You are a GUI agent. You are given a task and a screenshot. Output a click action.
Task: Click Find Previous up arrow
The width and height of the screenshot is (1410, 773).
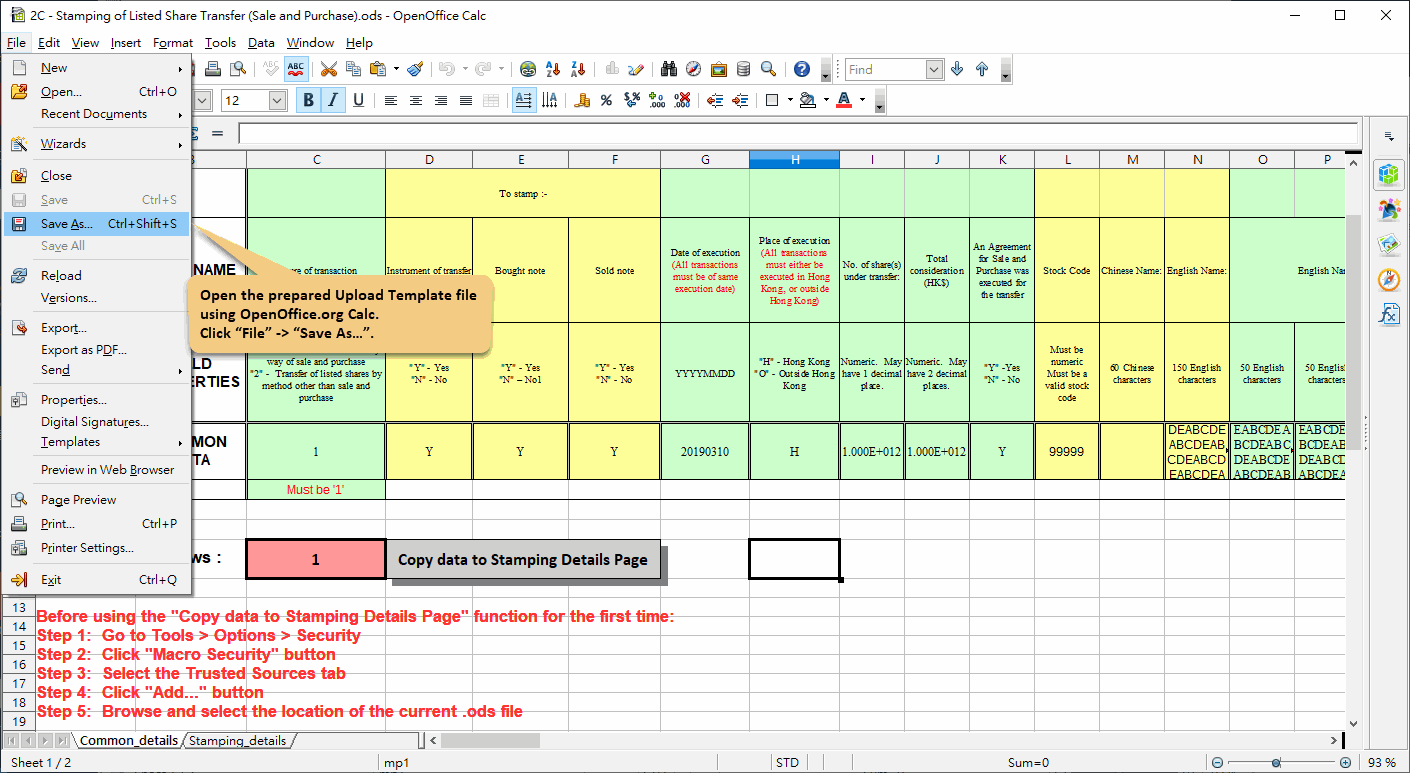pos(982,69)
